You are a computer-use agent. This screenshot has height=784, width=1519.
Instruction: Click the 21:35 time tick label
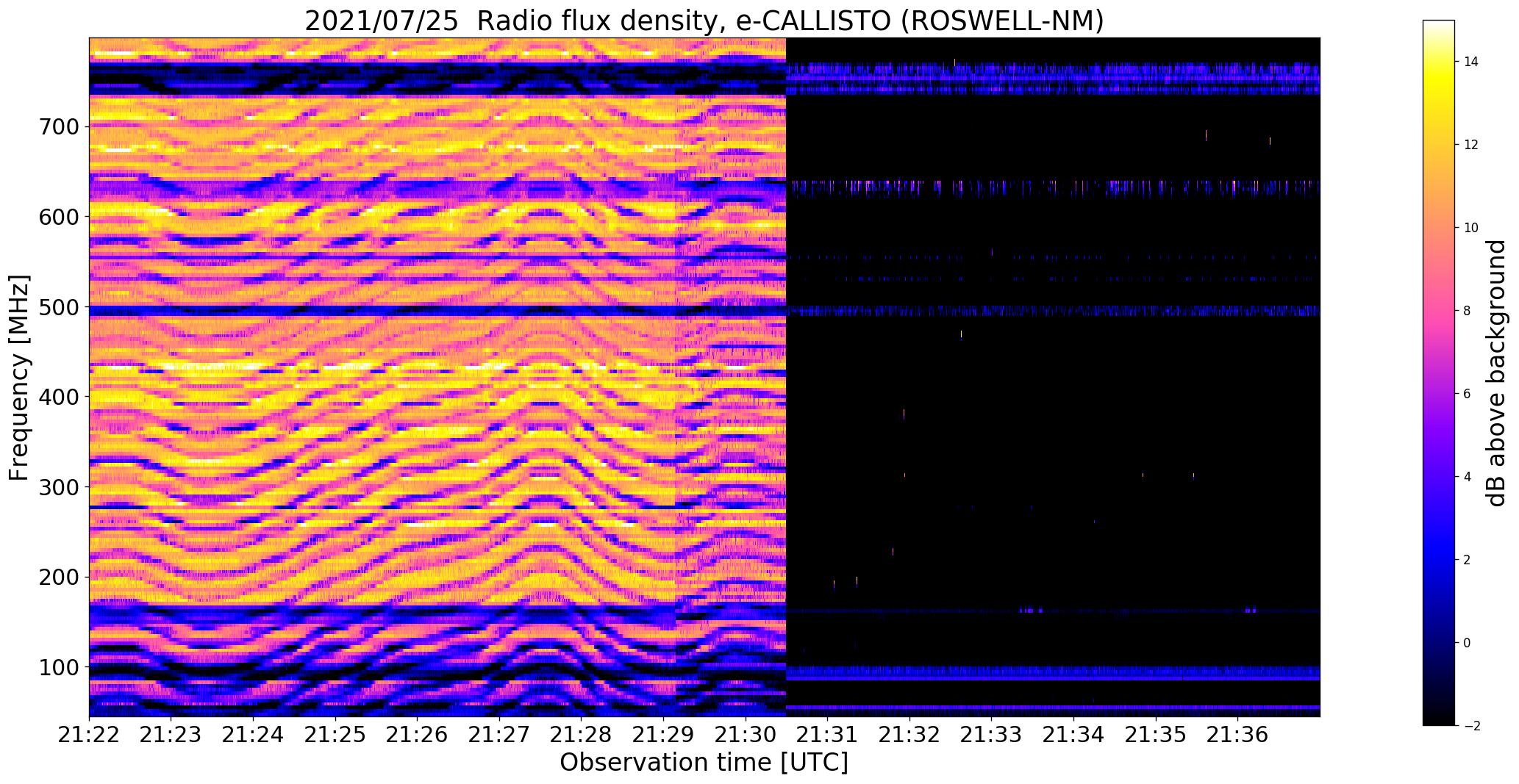pos(1157,735)
